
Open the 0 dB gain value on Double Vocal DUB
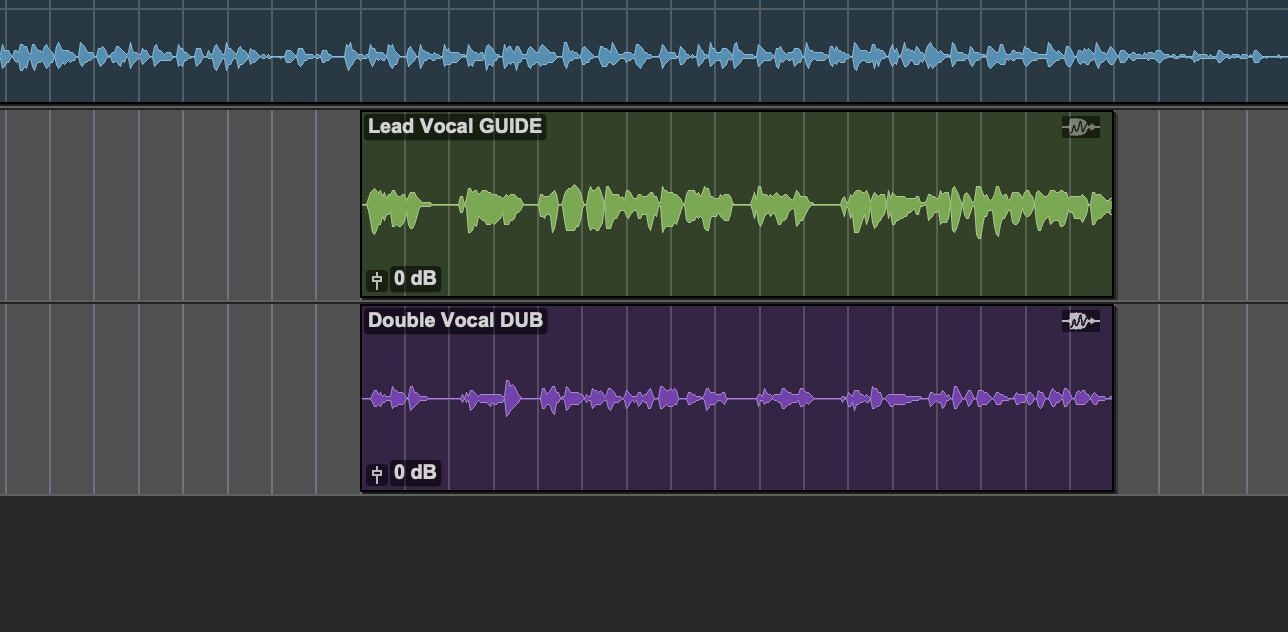[417, 473]
